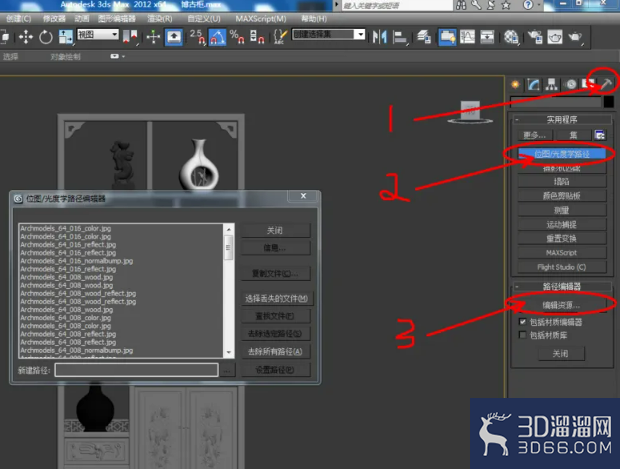This screenshot has height=469, width=620.
Task: Toggle the 2.5D Snaps button
Action: point(197,37)
